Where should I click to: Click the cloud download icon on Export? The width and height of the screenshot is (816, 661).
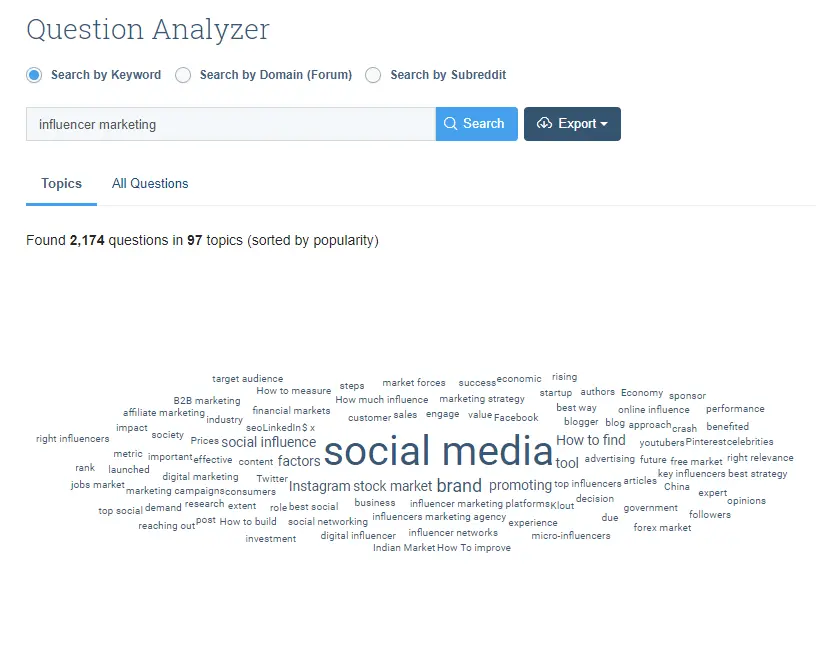point(544,124)
